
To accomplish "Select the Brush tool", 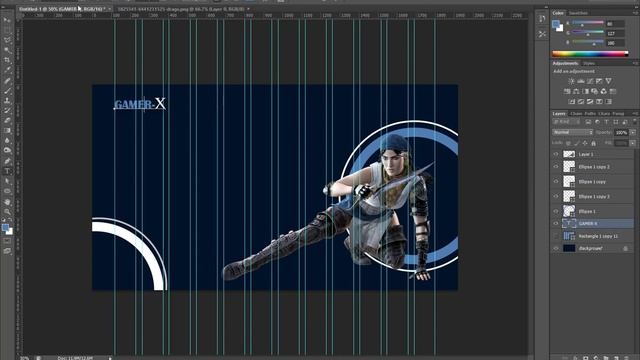I will [7, 91].
